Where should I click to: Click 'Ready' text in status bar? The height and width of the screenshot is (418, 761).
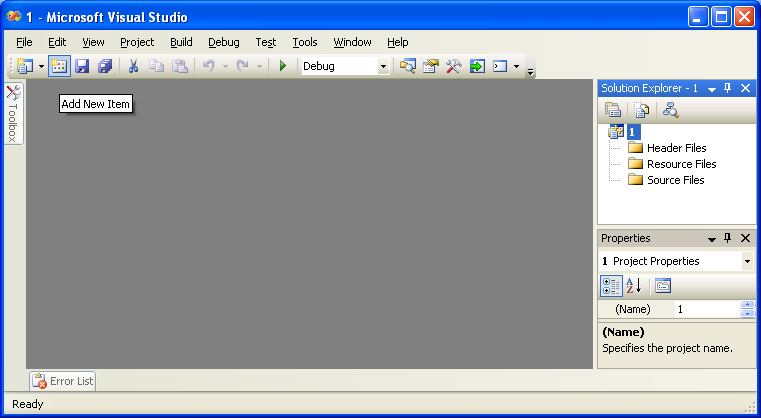28,404
